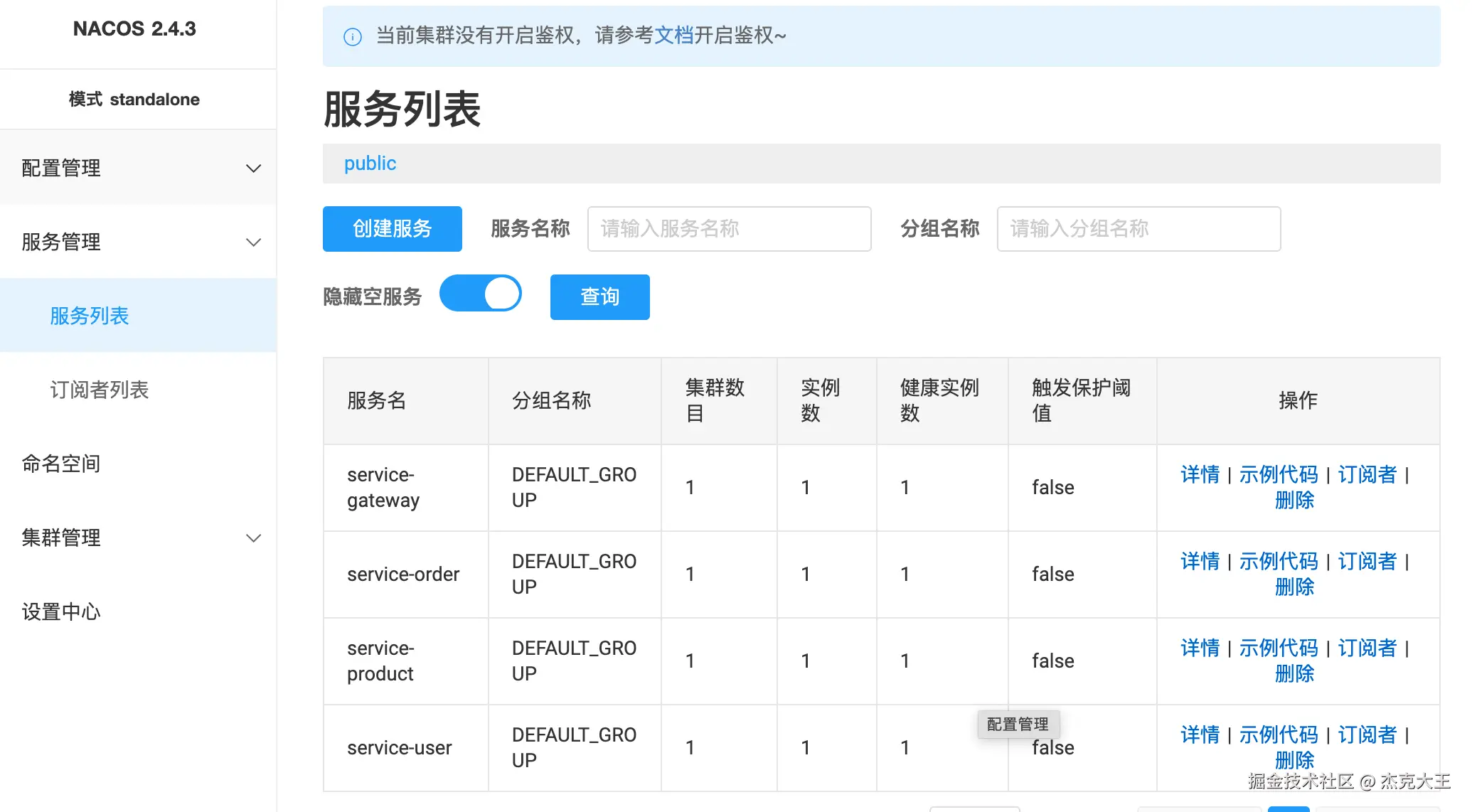Click the 创建服务 button

pyautogui.click(x=392, y=229)
